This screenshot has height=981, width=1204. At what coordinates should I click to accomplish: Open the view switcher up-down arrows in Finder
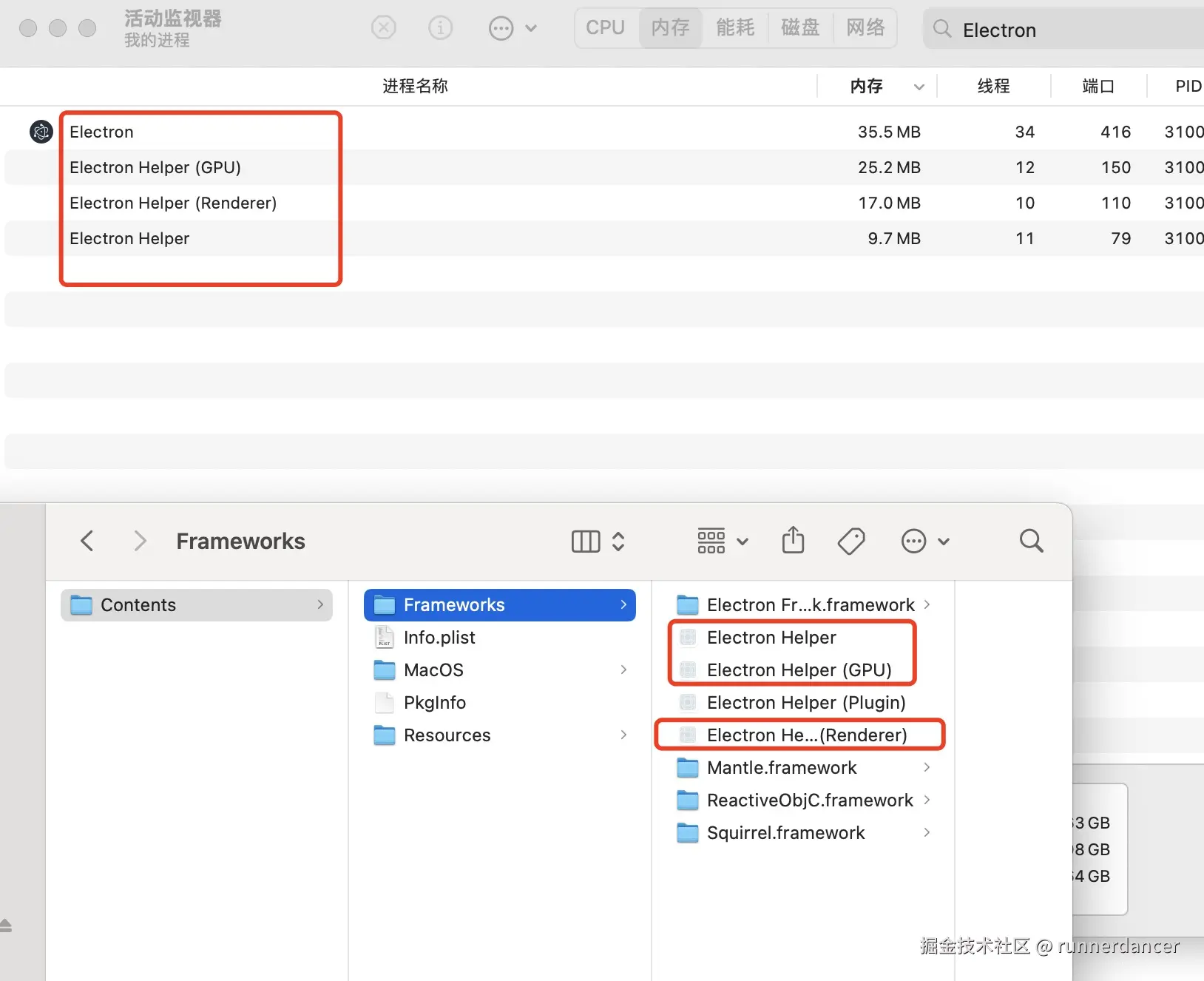618,542
